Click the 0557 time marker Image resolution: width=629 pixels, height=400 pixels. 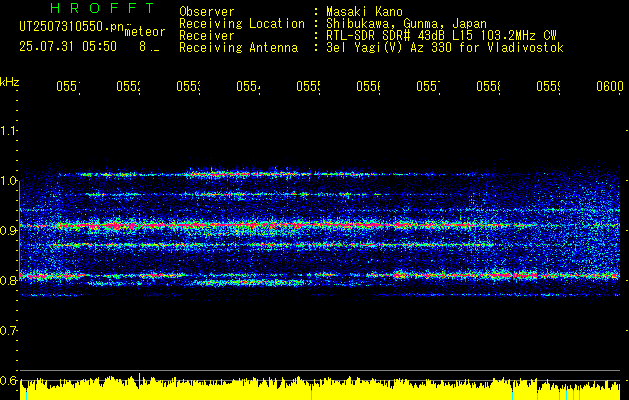click(428, 86)
